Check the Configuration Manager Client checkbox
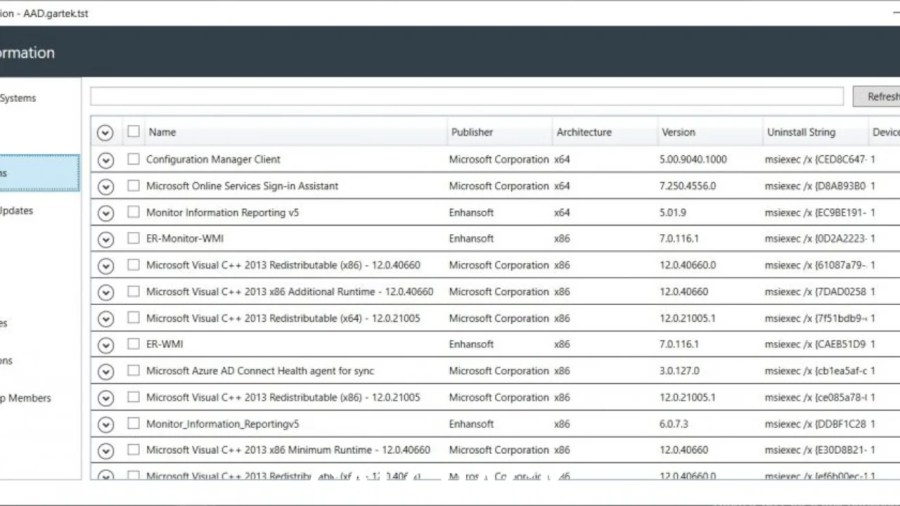 tap(133, 159)
